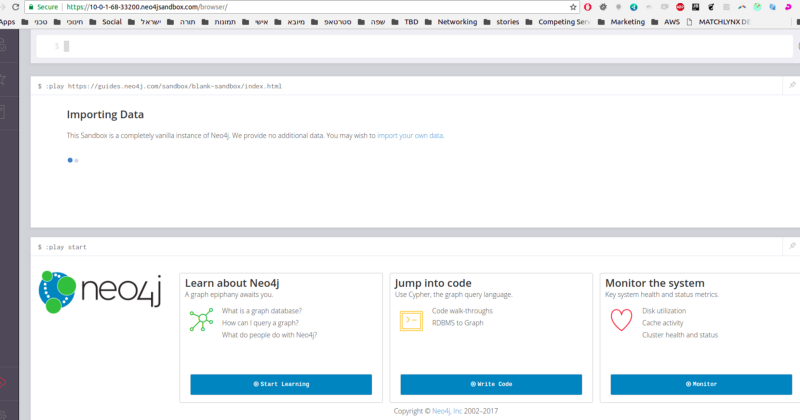Click Cache activity text
800x420 pixels.
point(662,323)
